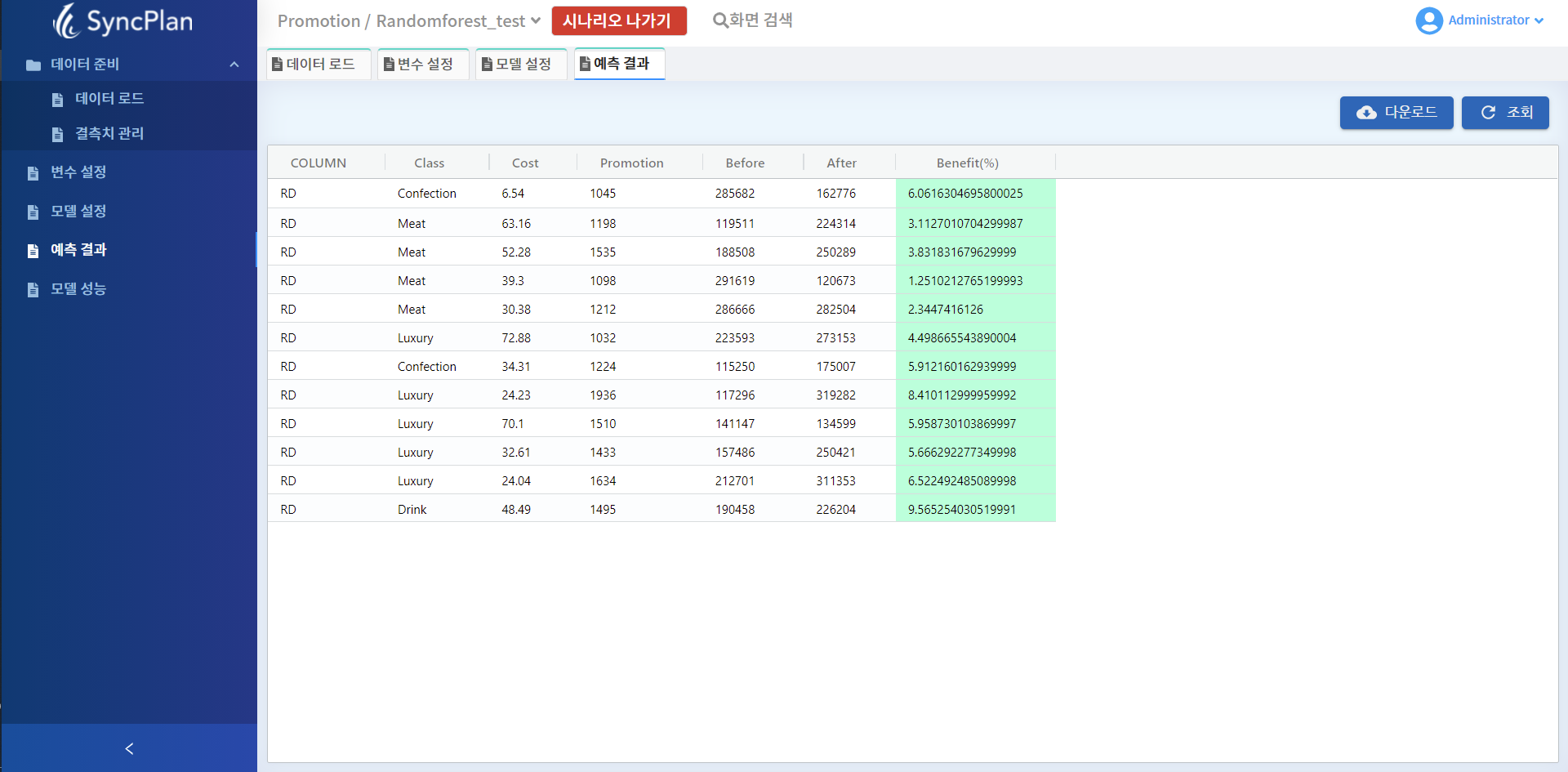1568x772 pixels.
Task: Sort by the Class column header
Action: [x=430, y=163]
